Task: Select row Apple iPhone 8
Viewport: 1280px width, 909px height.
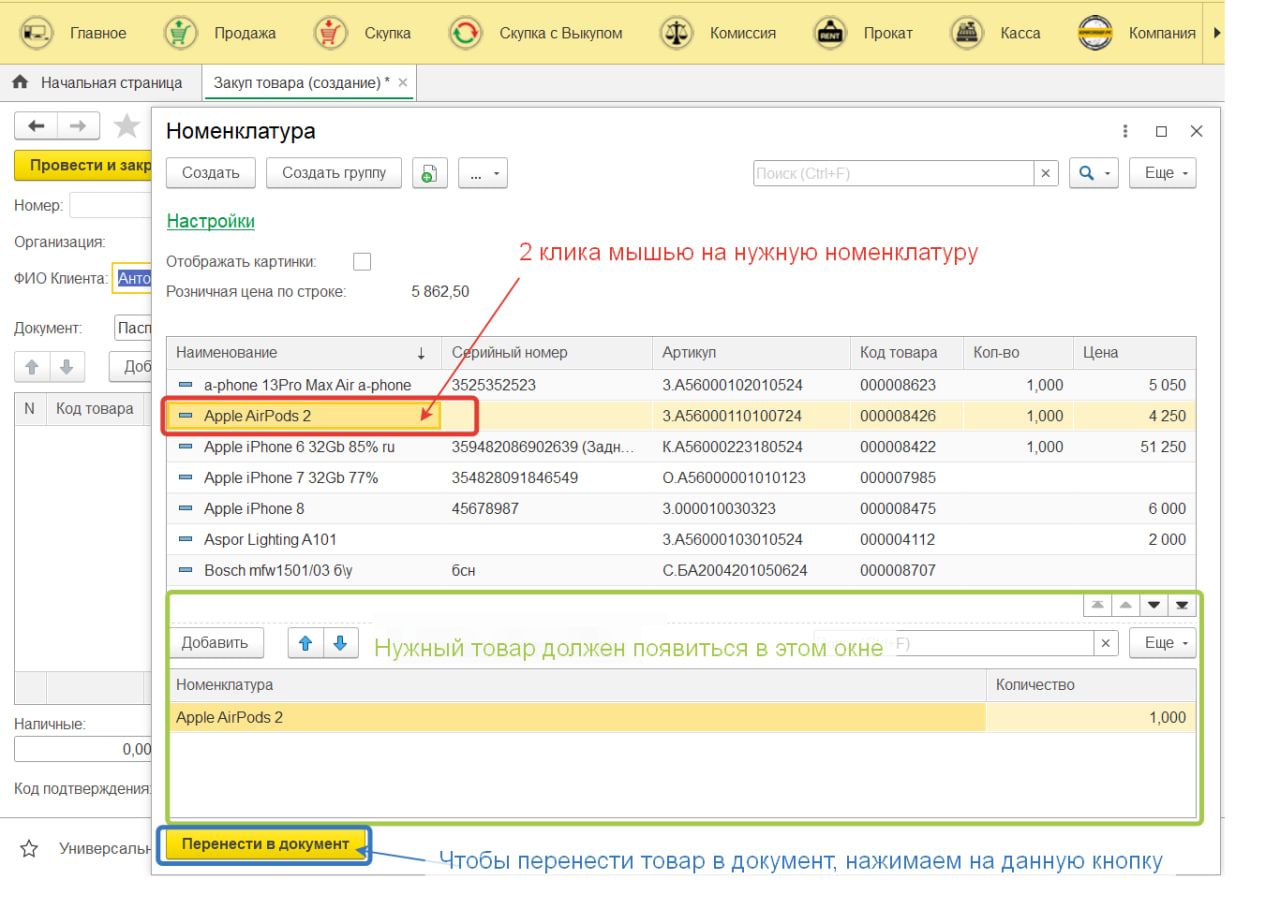Action: (681, 508)
